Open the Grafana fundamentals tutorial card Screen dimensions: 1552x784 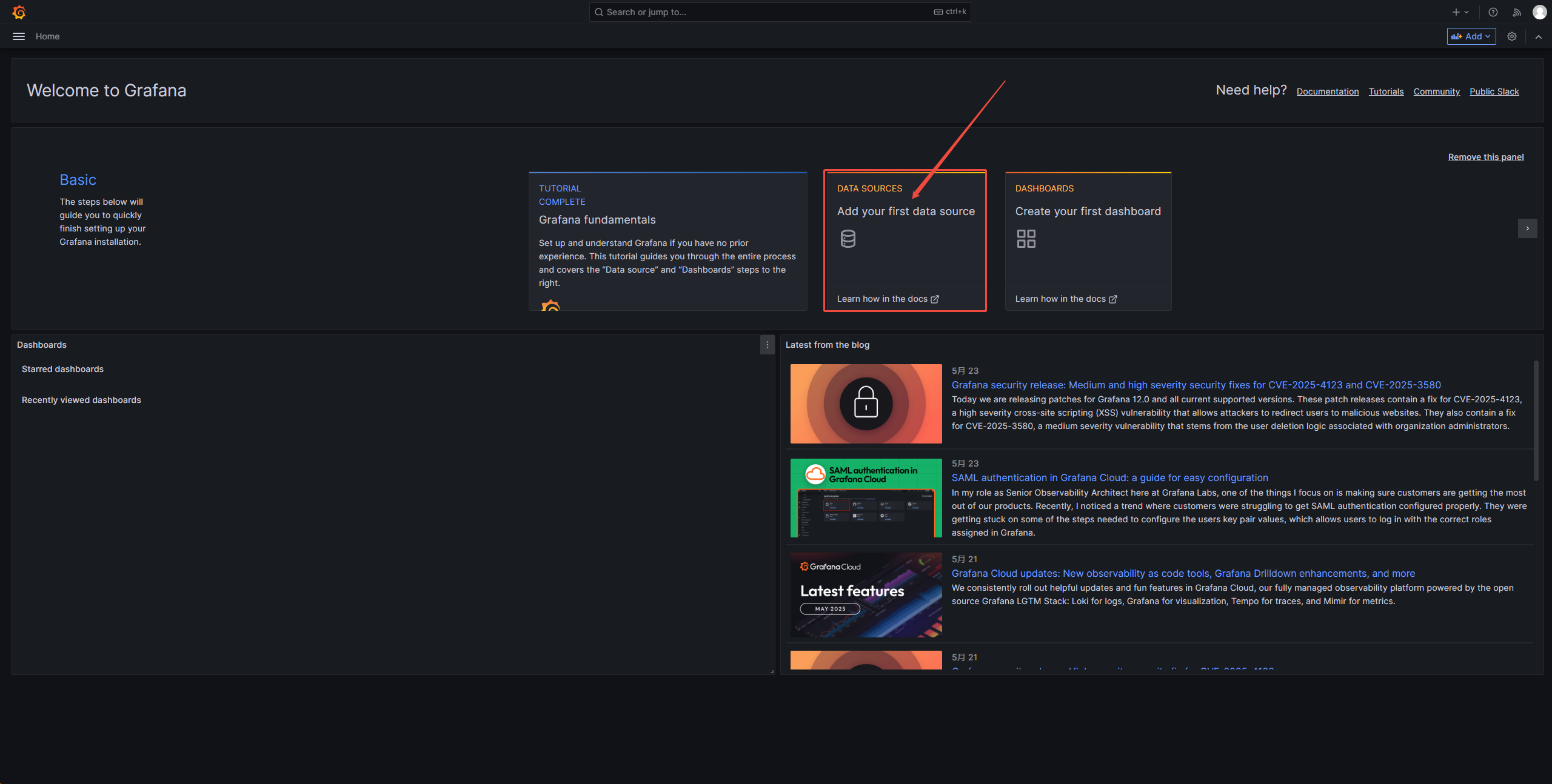tap(668, 241)
